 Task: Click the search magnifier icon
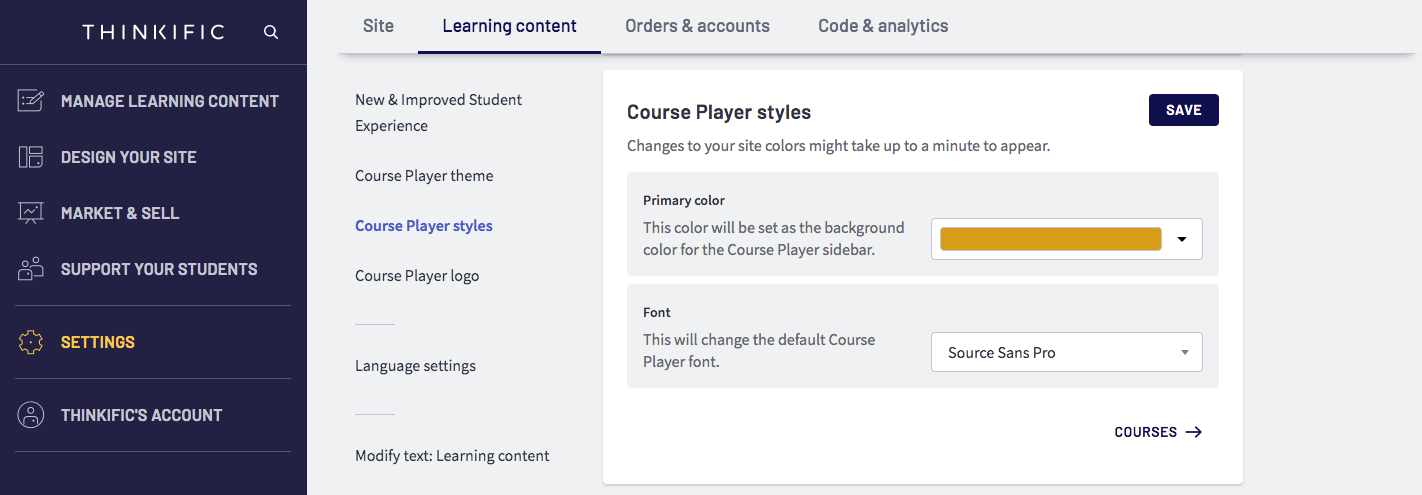(x=271, y=32)
